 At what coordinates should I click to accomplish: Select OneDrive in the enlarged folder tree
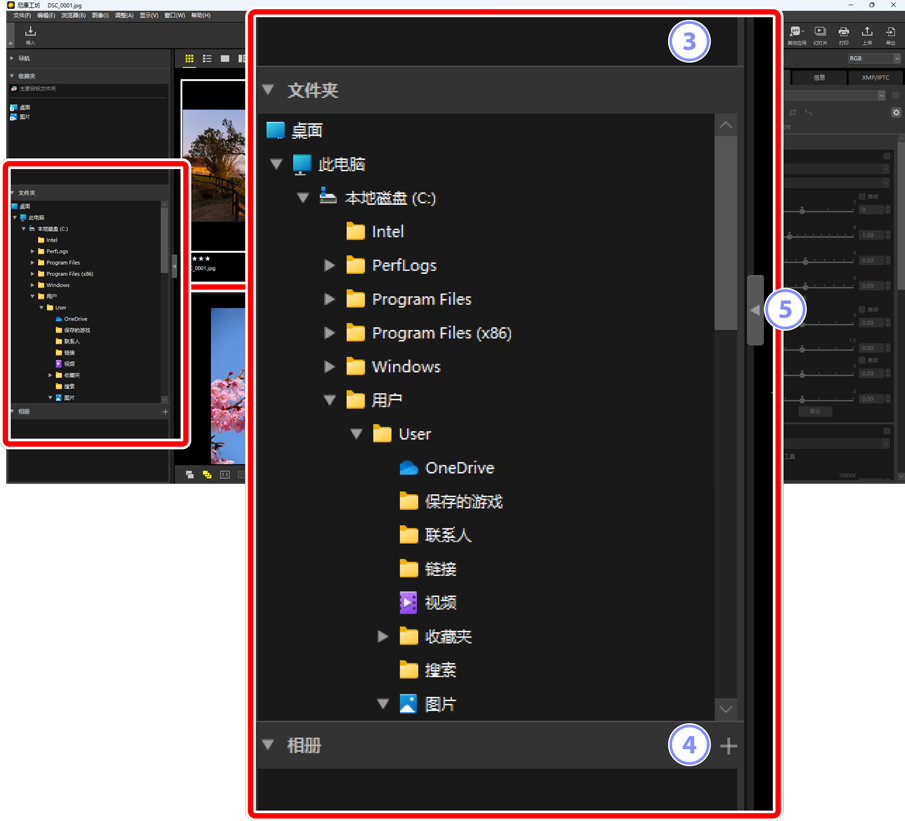click(458, 468)
